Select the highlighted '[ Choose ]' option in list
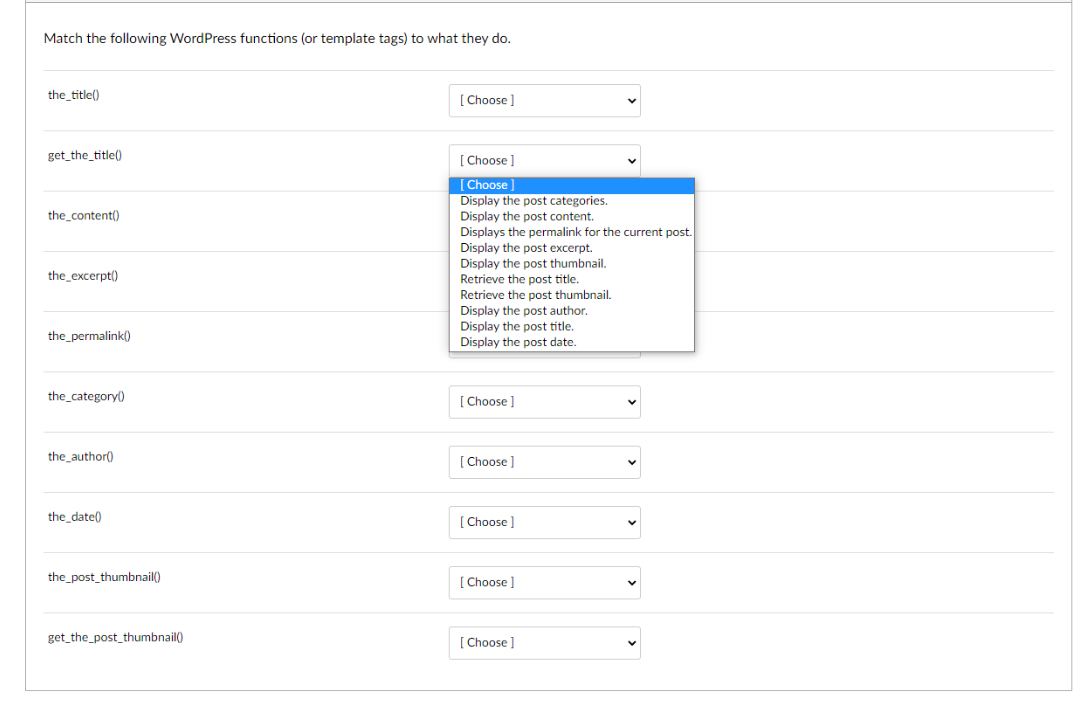 pyautogui.click(x=571, y=186)
